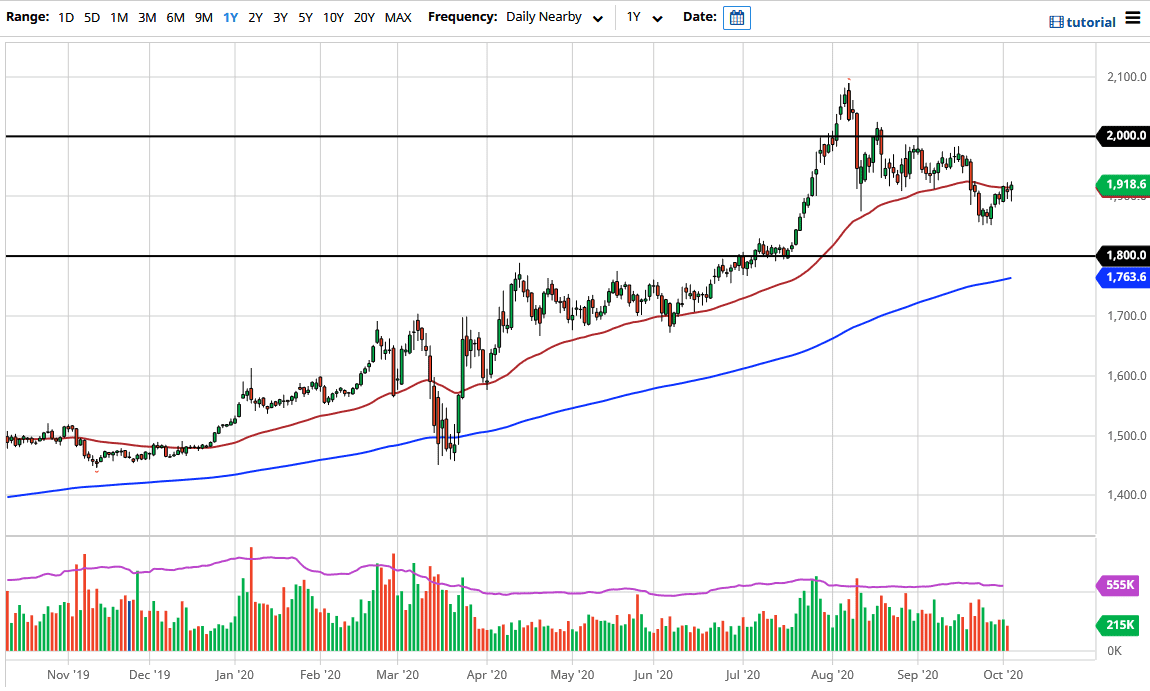Select the 3Y range

coord(280,18)
